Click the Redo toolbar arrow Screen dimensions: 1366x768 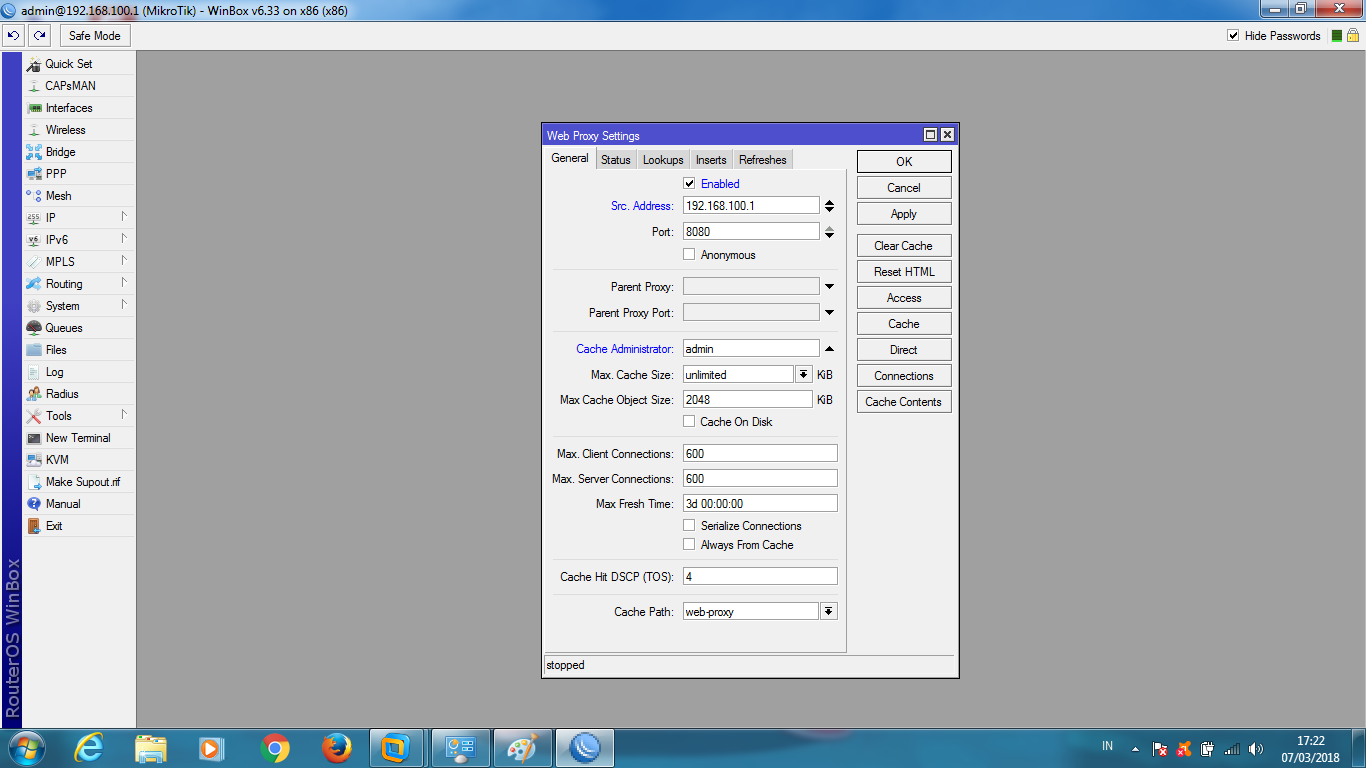point(39,36)
